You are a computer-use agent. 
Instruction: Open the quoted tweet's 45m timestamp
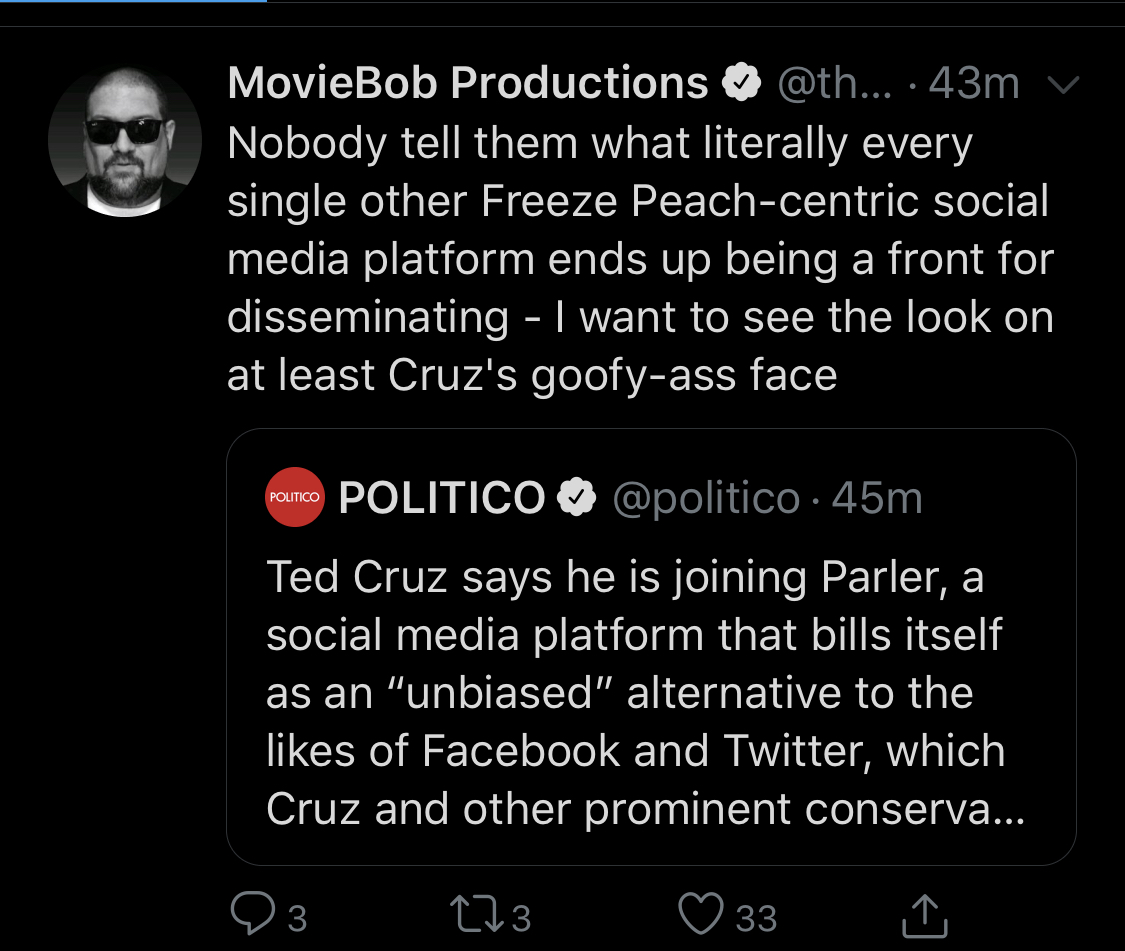pyautogui.click(x=877, y=498)
